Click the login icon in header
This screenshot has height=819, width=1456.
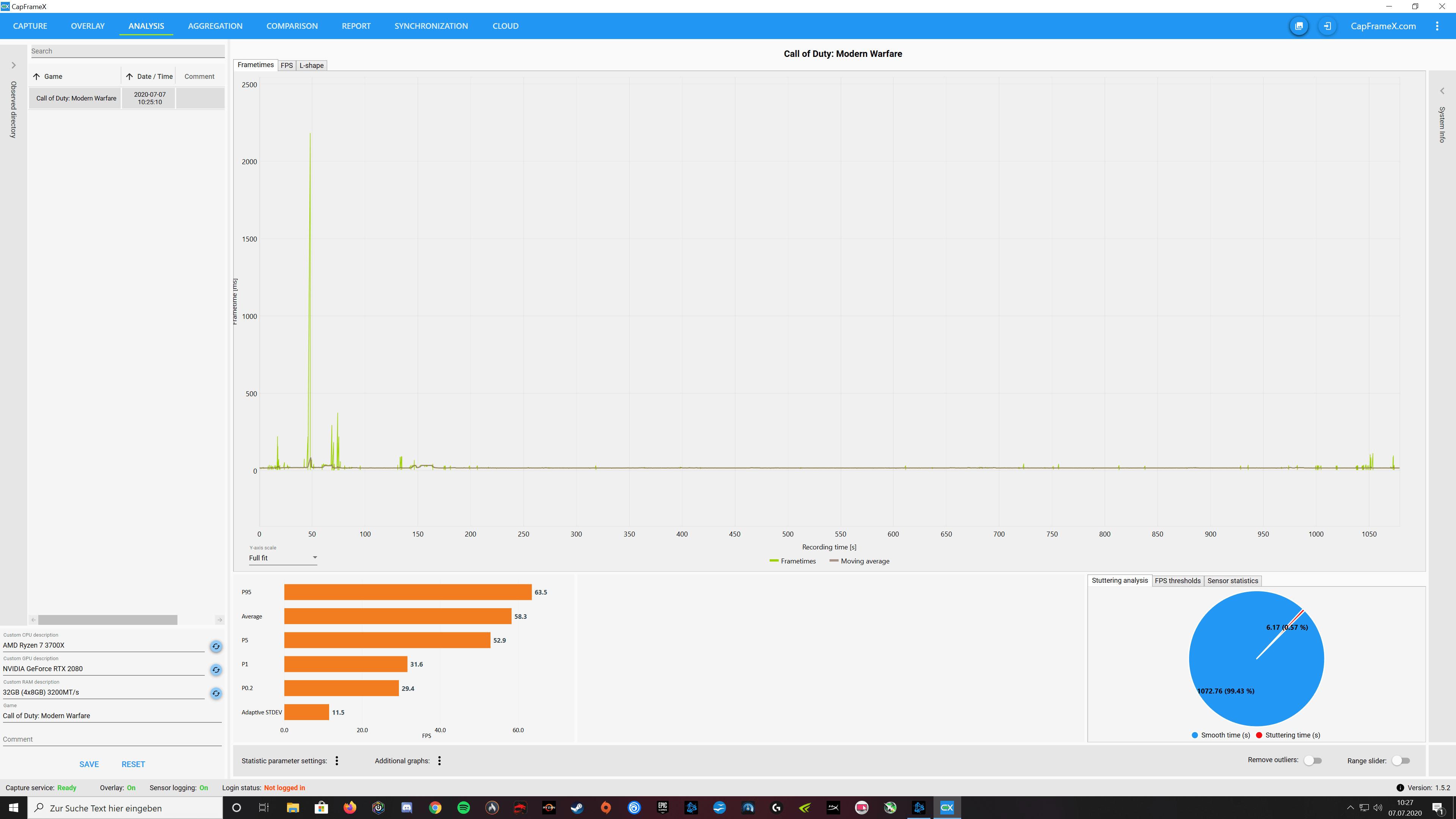(x=1327, y=26)
